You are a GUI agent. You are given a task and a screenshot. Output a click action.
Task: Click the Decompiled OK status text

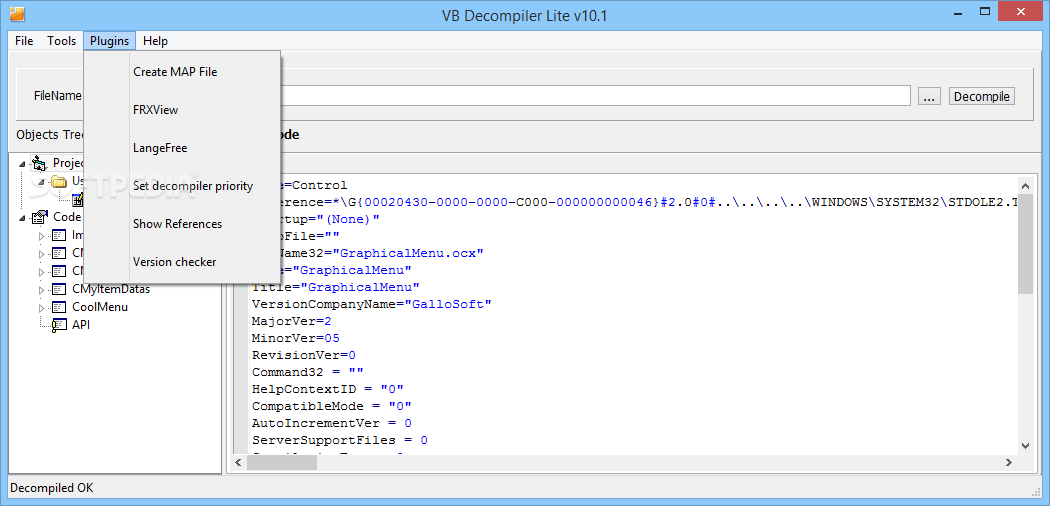coord(52,487)
